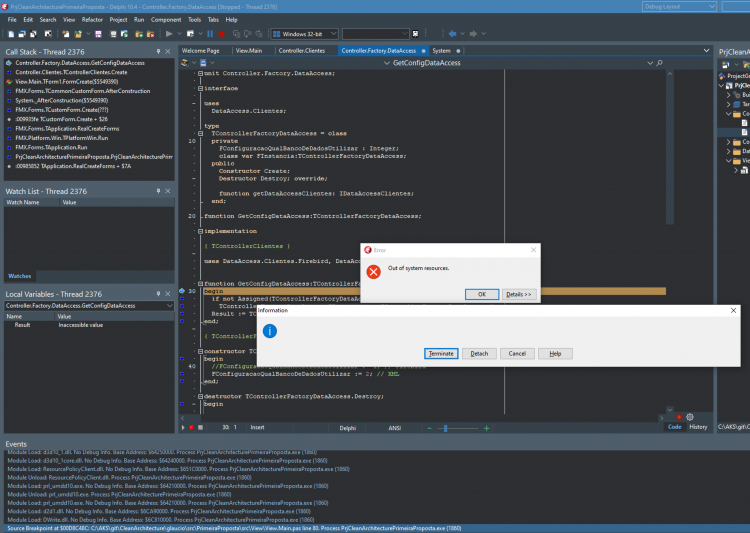Collapse the implementation section fold marker
This screenshot has height=533, width=750.
200,231
